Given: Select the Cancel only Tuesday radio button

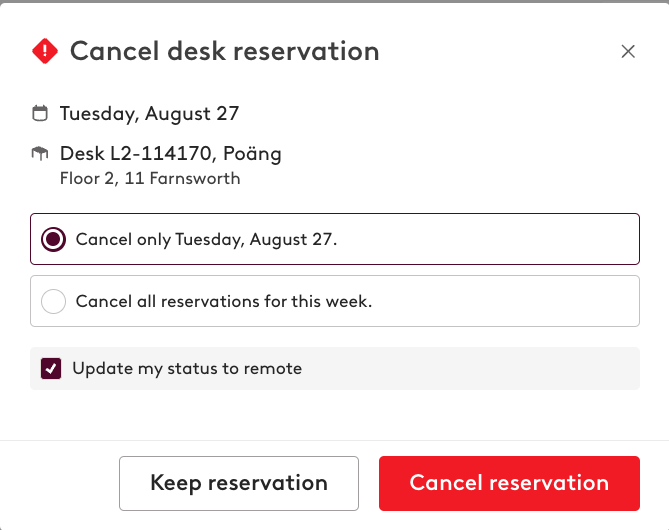Looking at the screenshot, I should (x=53, y=239).
